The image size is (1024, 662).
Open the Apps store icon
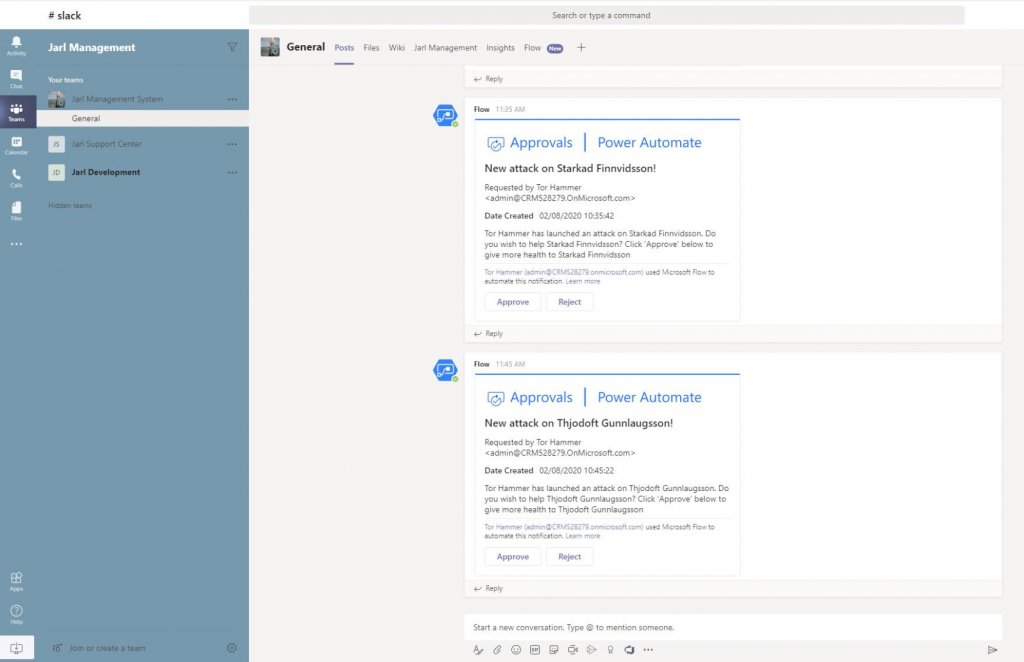coord(16,581)
